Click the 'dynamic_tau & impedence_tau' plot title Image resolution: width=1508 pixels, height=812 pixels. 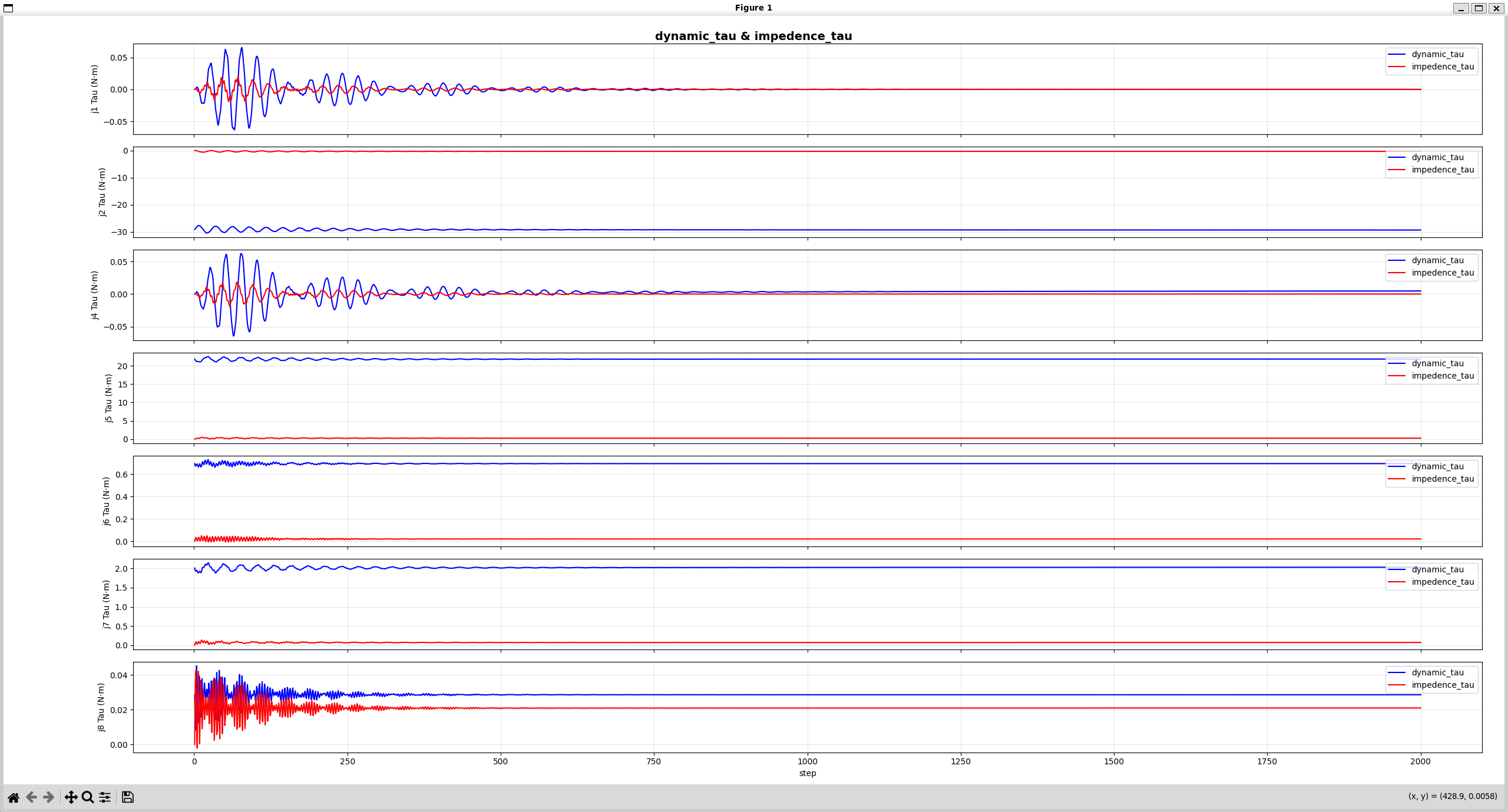point(753,36)
